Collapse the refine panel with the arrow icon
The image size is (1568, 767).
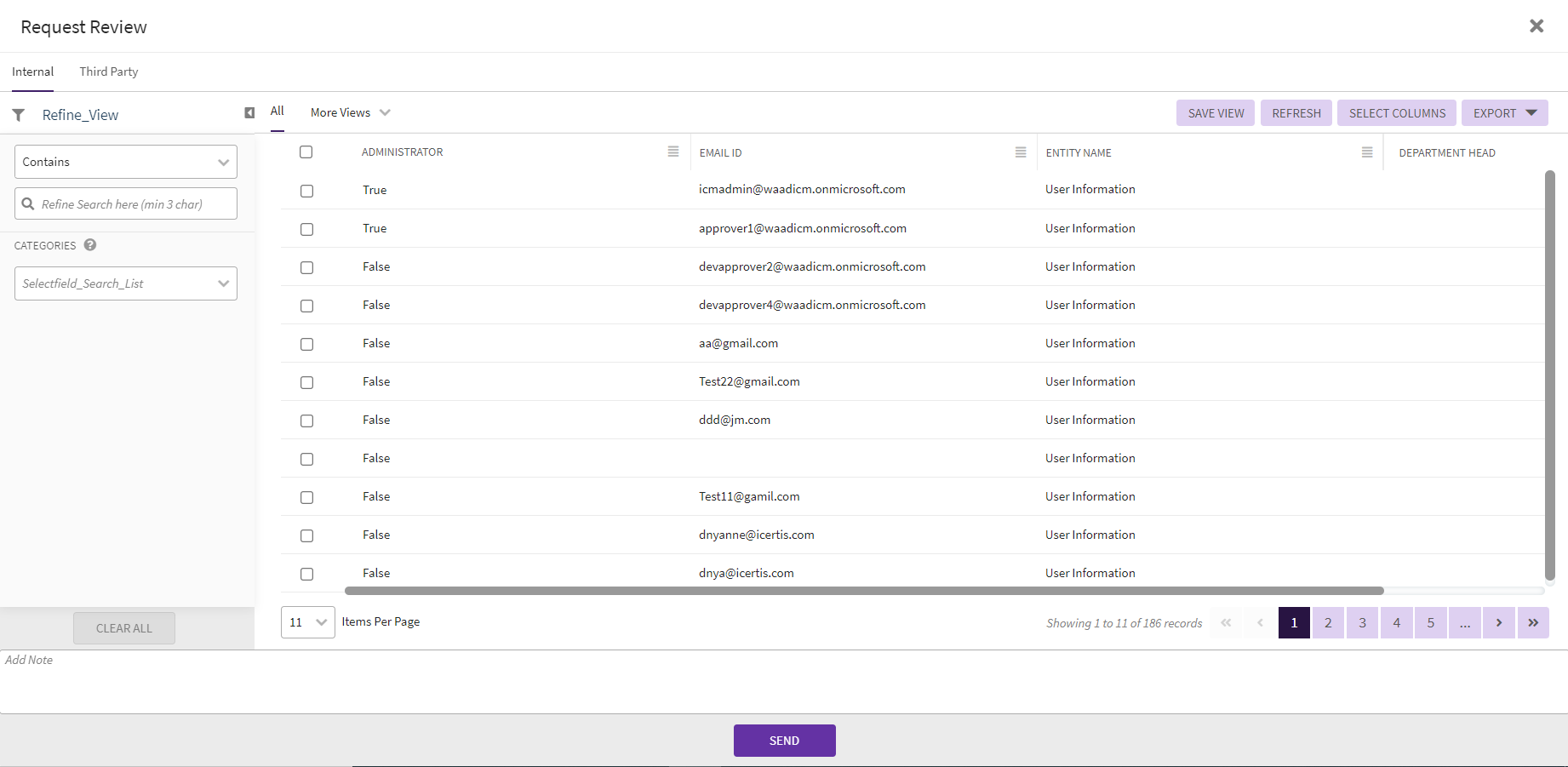pyautogui.click(x=249, y=113)
